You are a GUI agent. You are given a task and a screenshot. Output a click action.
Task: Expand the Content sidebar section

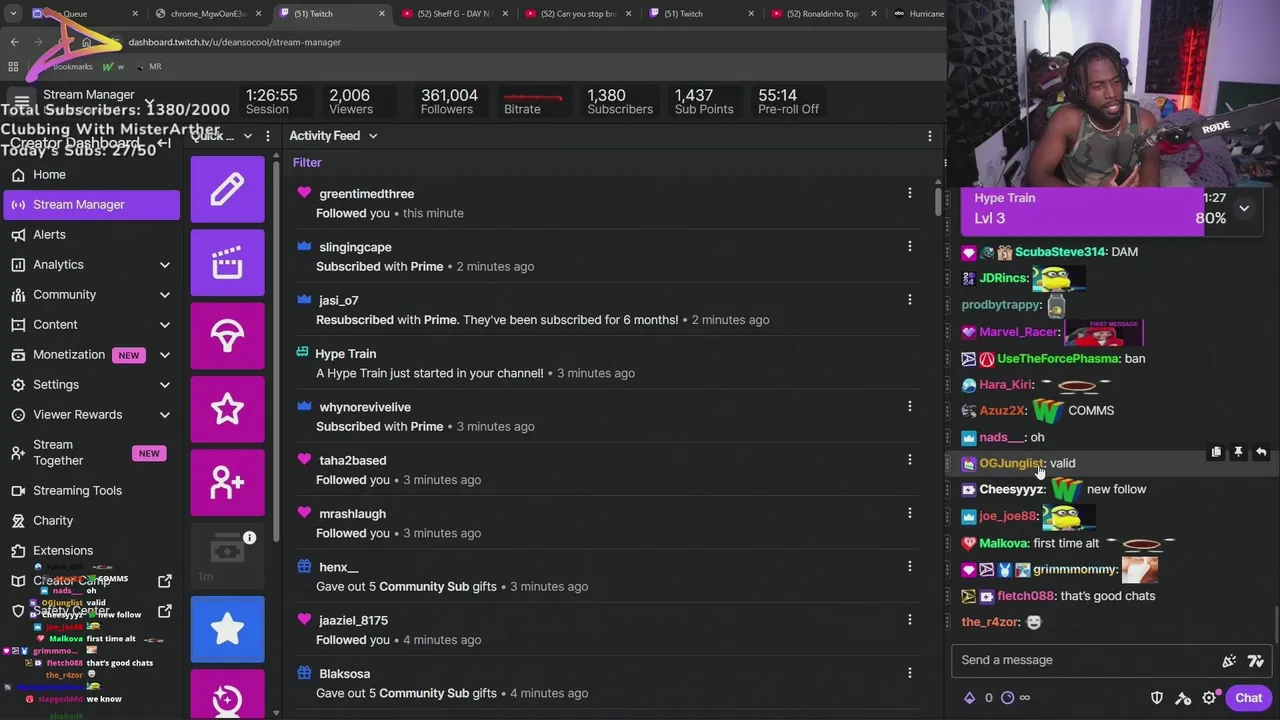tap(164, 324)
